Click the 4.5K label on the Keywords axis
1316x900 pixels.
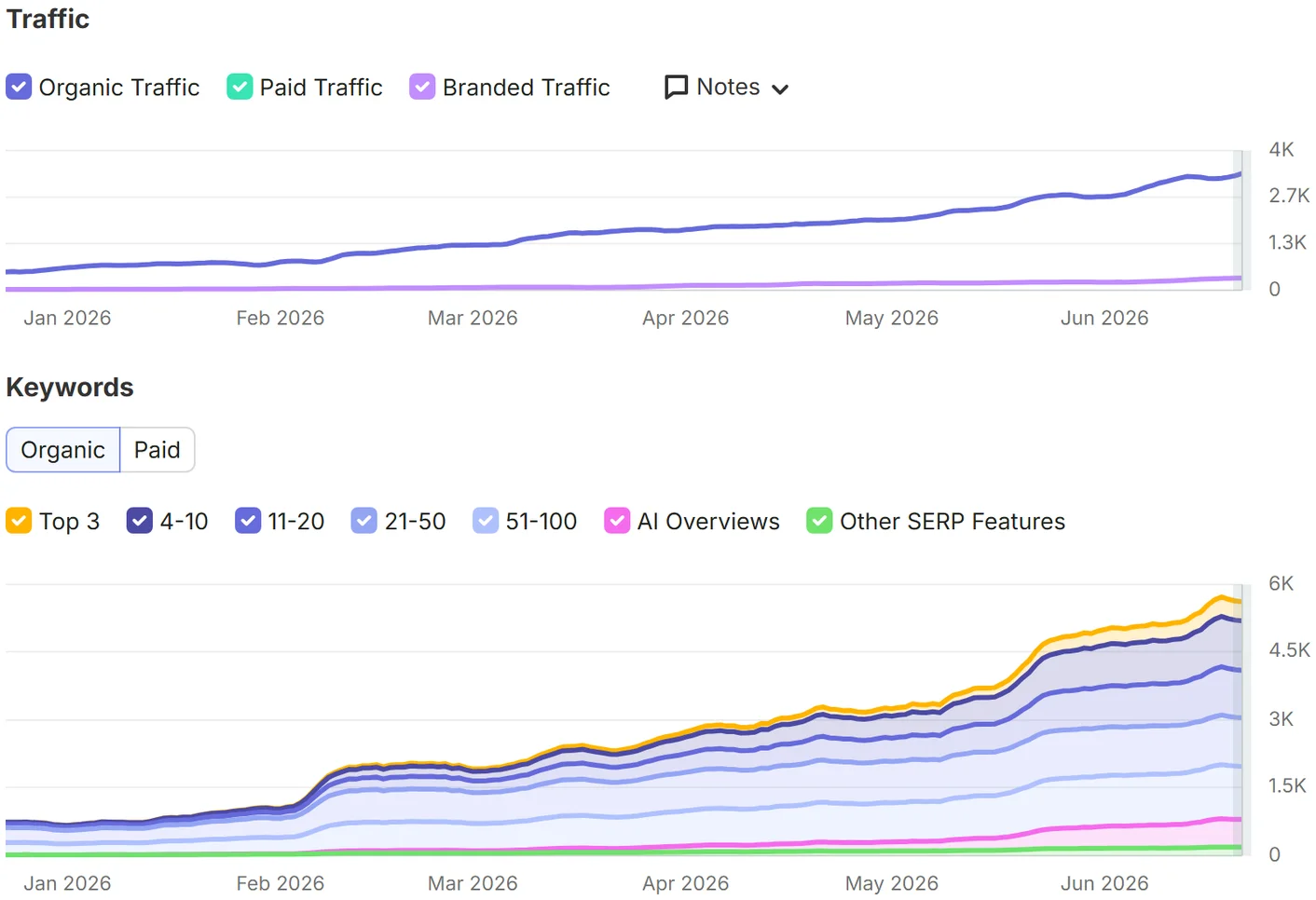pos(1289,650)
